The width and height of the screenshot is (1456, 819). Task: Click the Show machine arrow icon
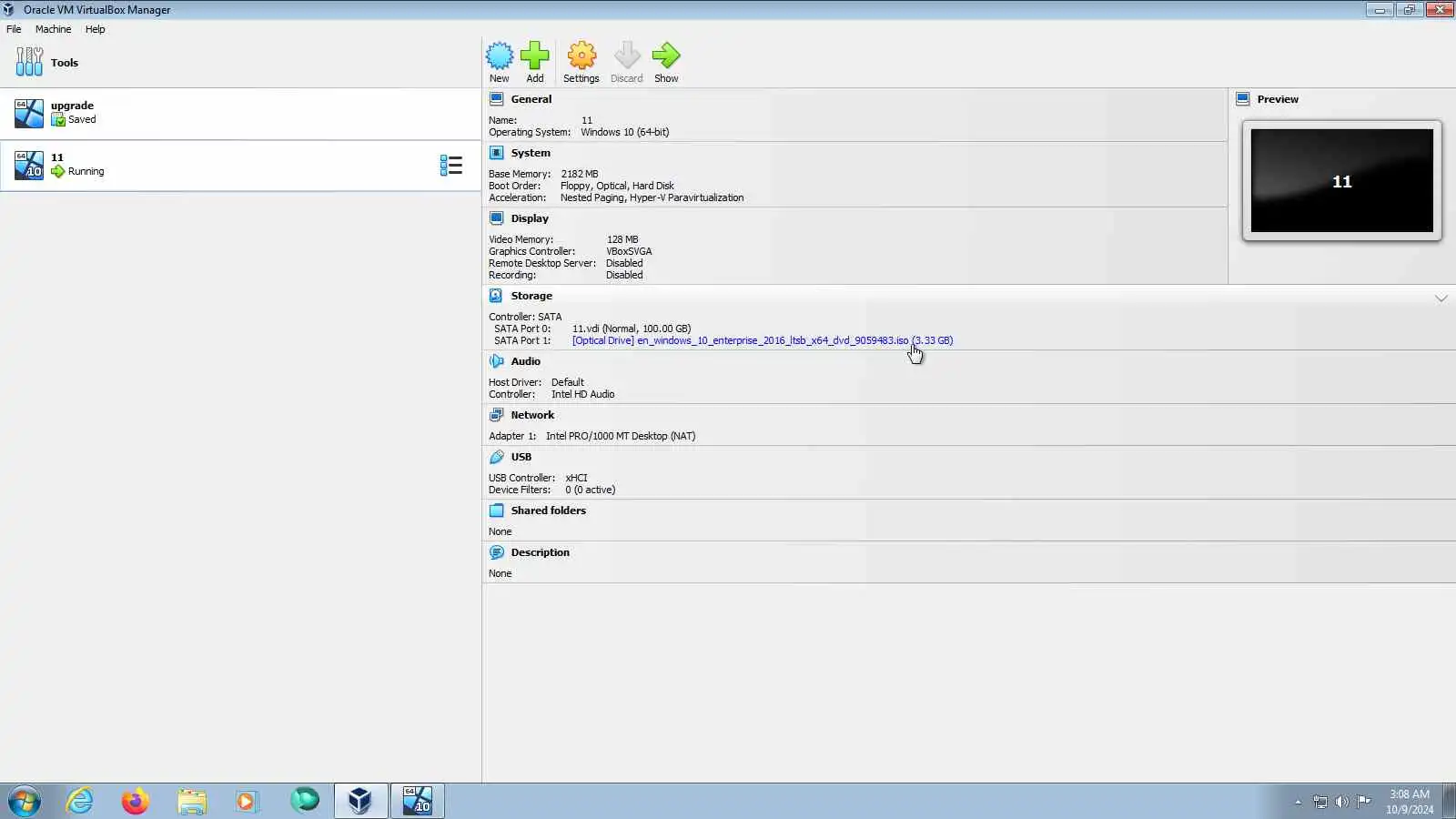click(666, 56)
